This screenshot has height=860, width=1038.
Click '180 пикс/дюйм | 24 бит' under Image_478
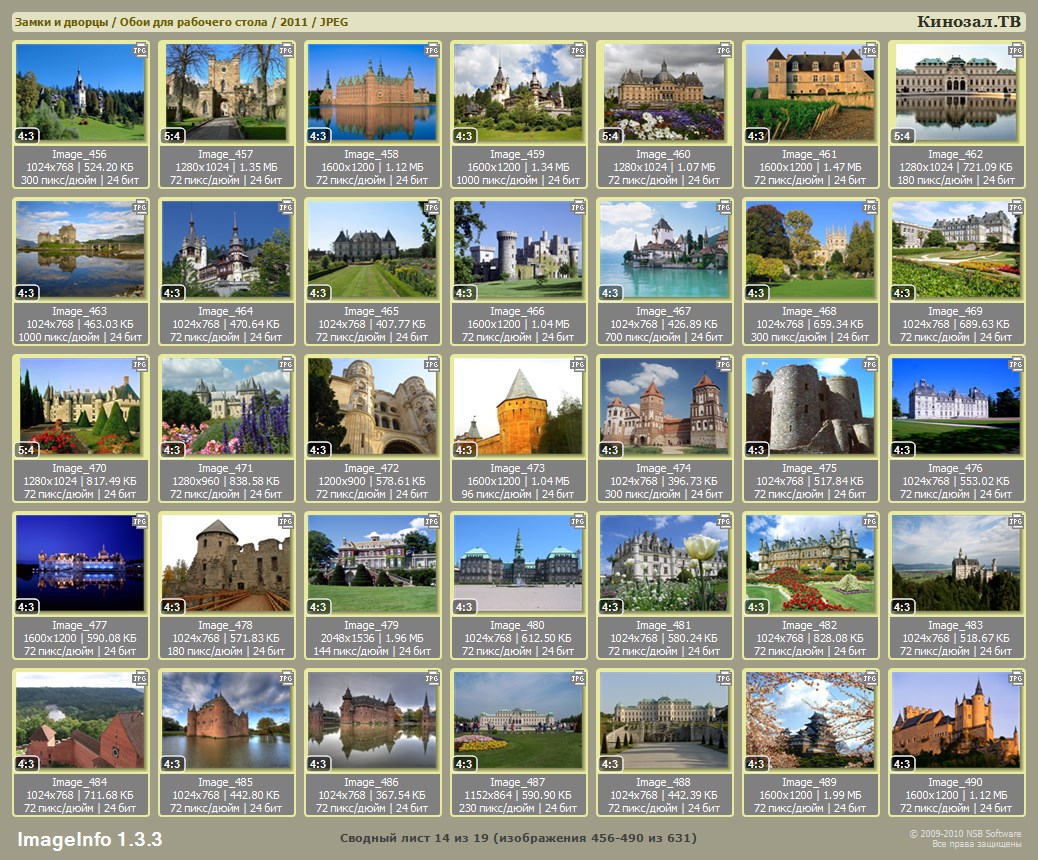pyautogui.click(x=226, y=650)
